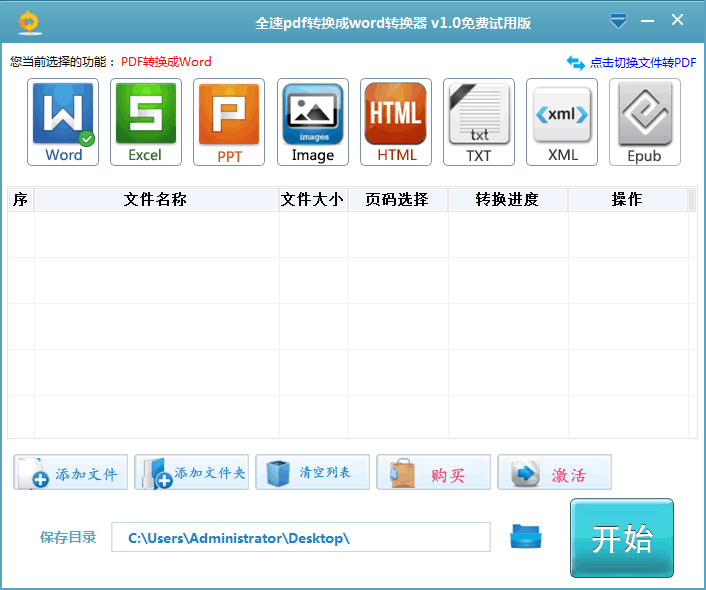This screenshot has width=706, height=590.
Task: Click the 转换进度 column header
Action: 507,200
